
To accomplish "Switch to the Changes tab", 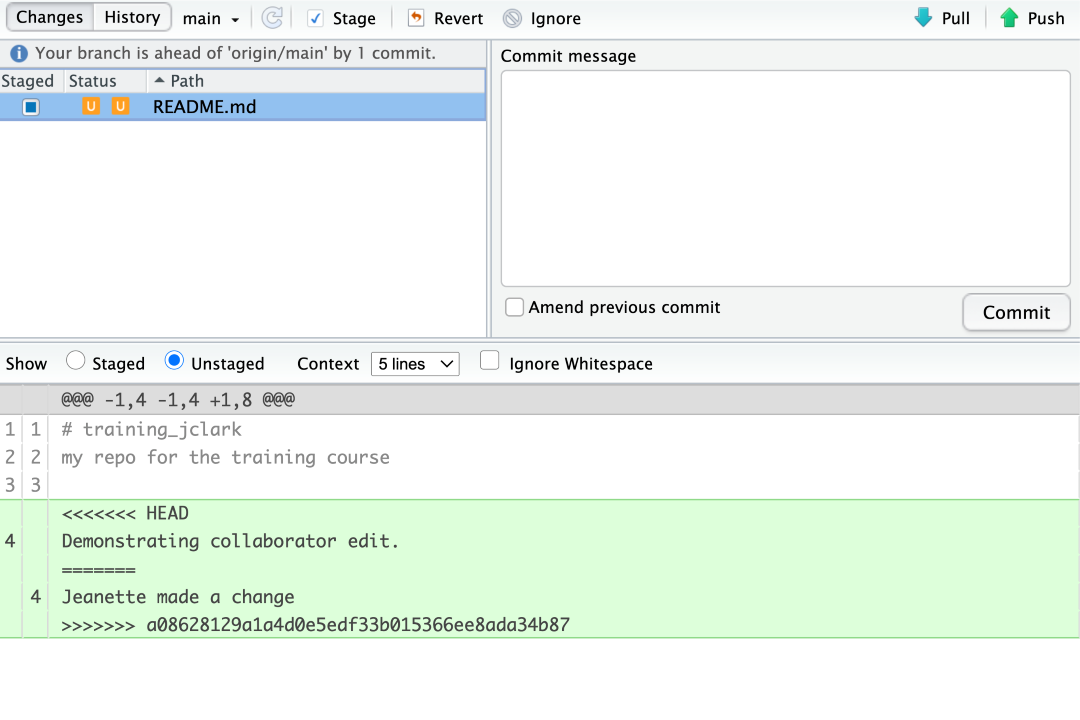I will click(50, 18).
